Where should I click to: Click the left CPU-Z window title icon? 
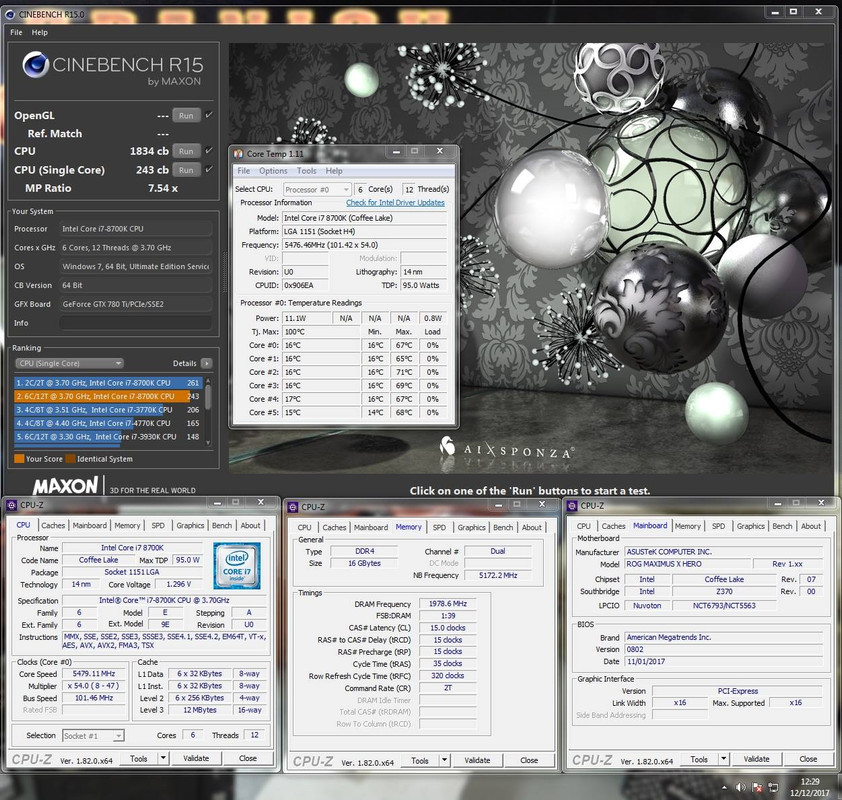coord(12,505)
